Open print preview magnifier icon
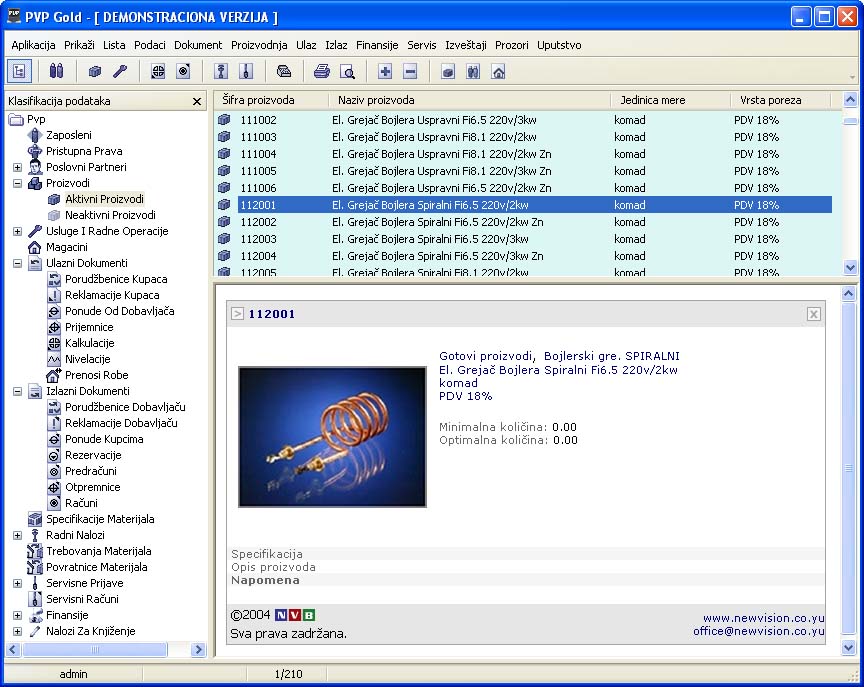 [347, 71]
